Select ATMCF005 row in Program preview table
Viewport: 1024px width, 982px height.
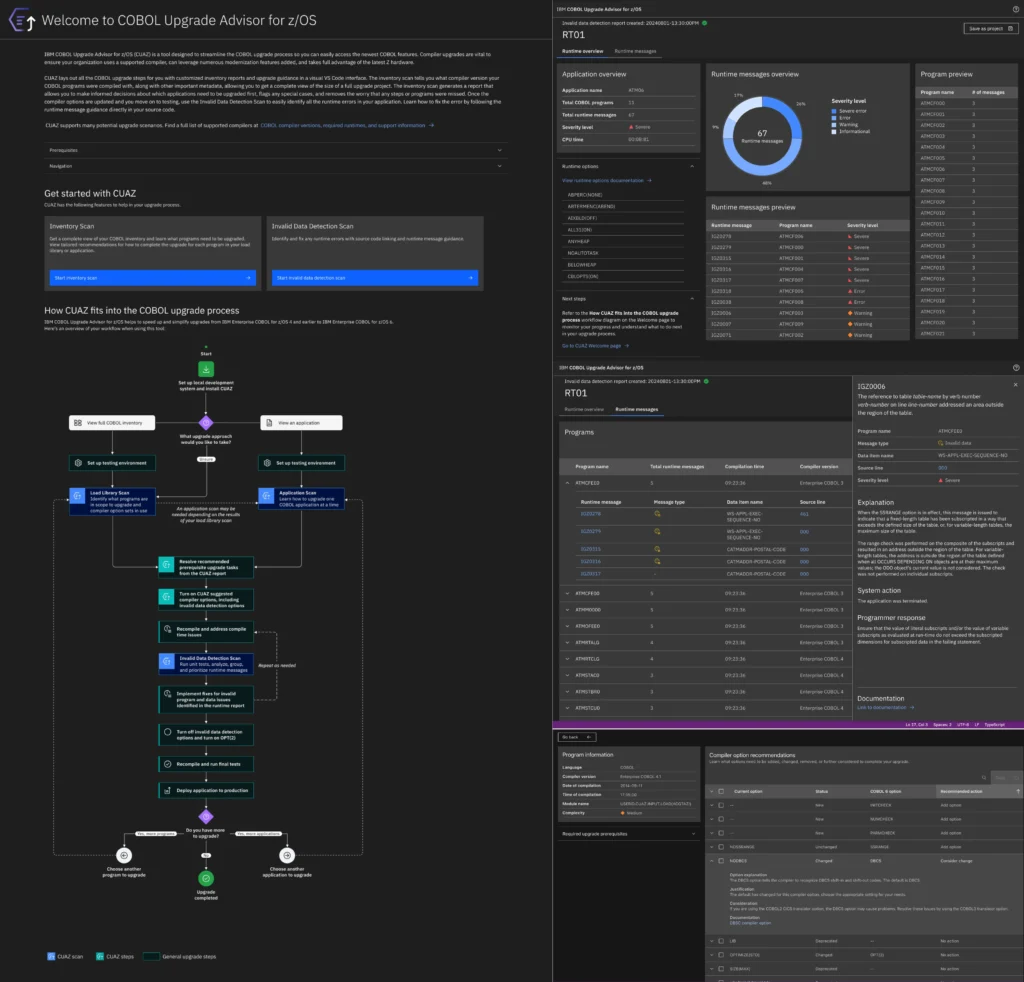pyautogui.click(x=931, y=158)
